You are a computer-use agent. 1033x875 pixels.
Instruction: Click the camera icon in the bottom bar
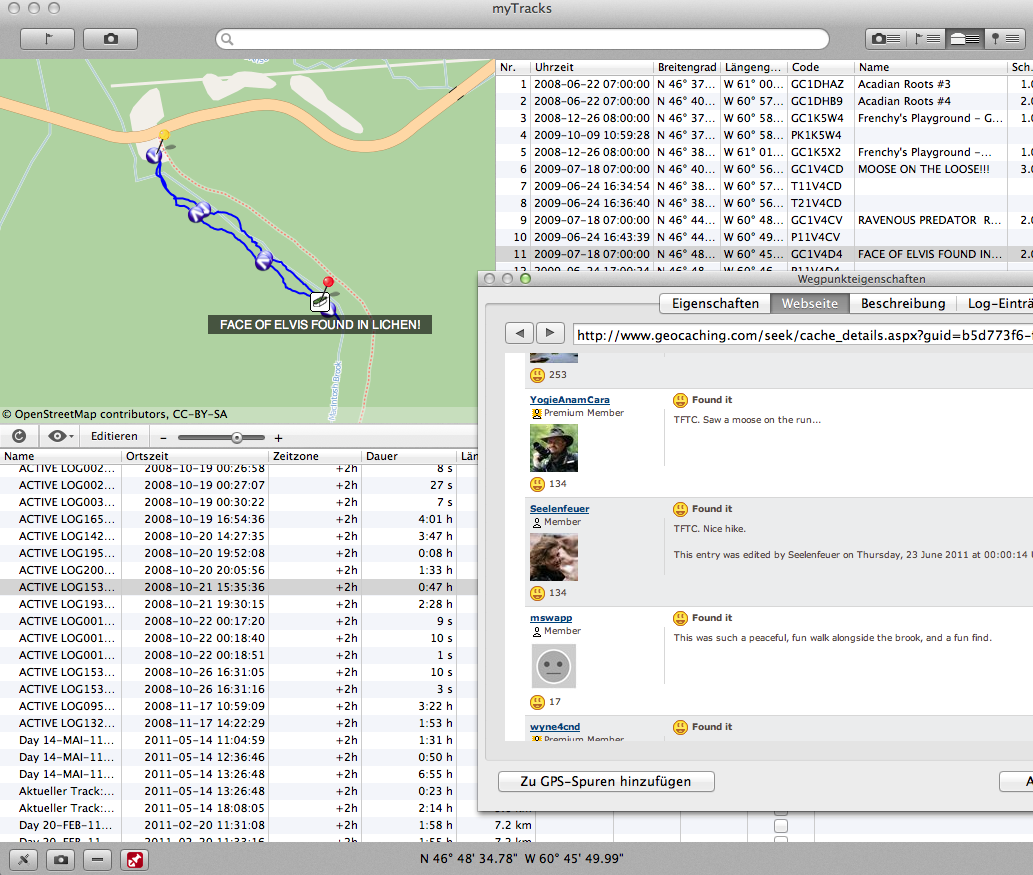(61, 859)
